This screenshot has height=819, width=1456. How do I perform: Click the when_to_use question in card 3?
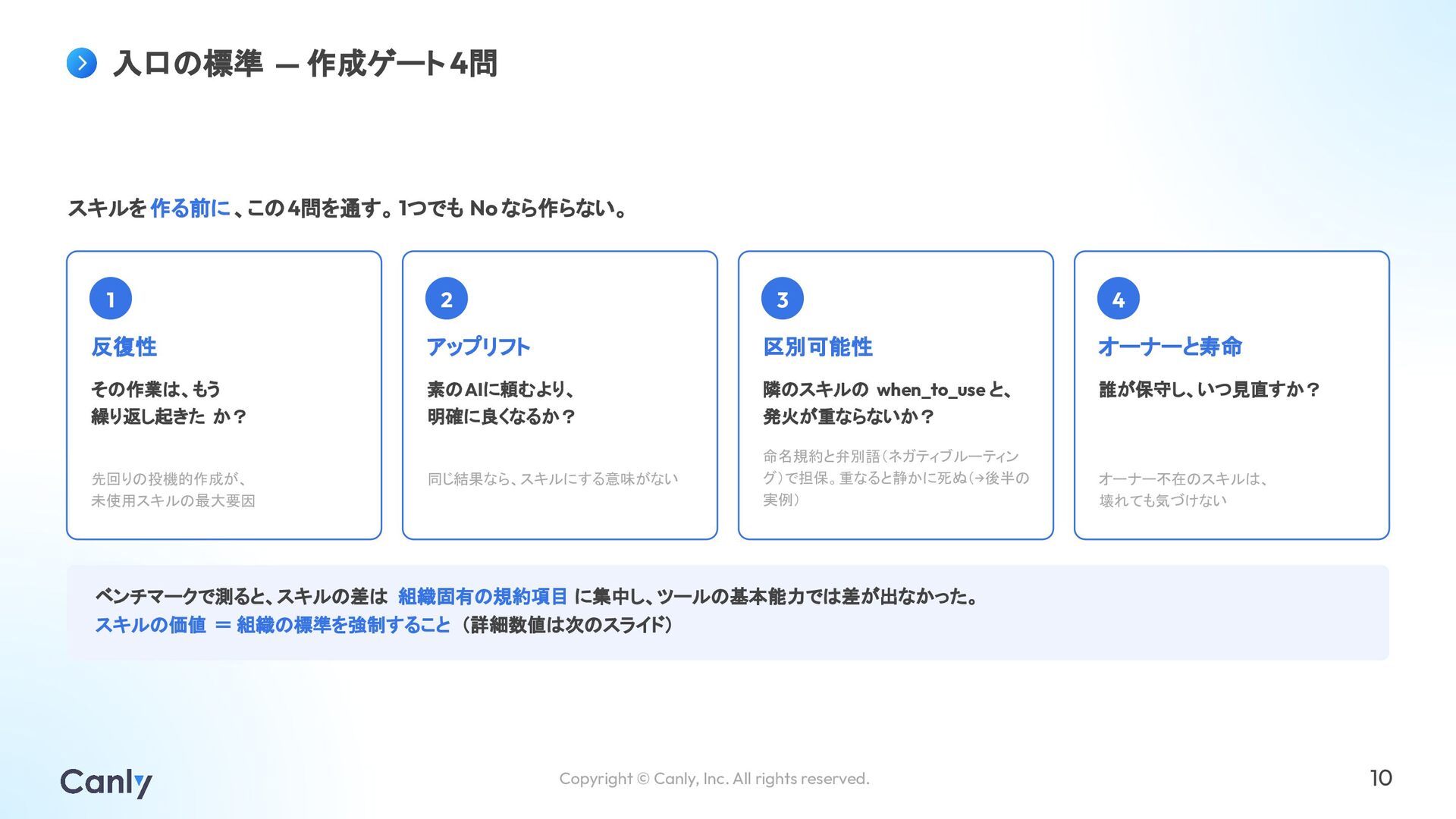pos(887,403)
